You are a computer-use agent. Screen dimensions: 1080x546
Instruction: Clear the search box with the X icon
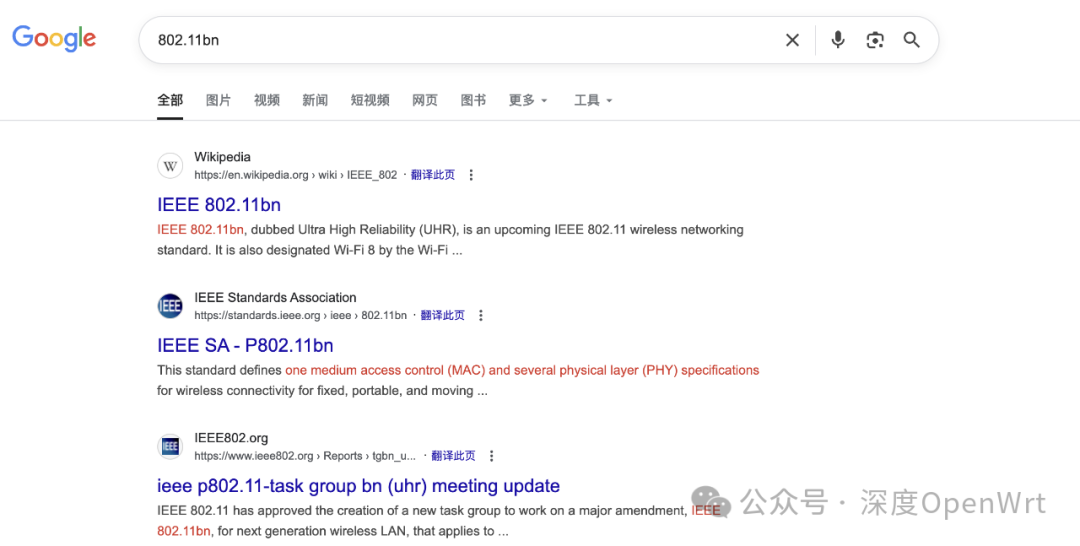[x=792, y=40]
